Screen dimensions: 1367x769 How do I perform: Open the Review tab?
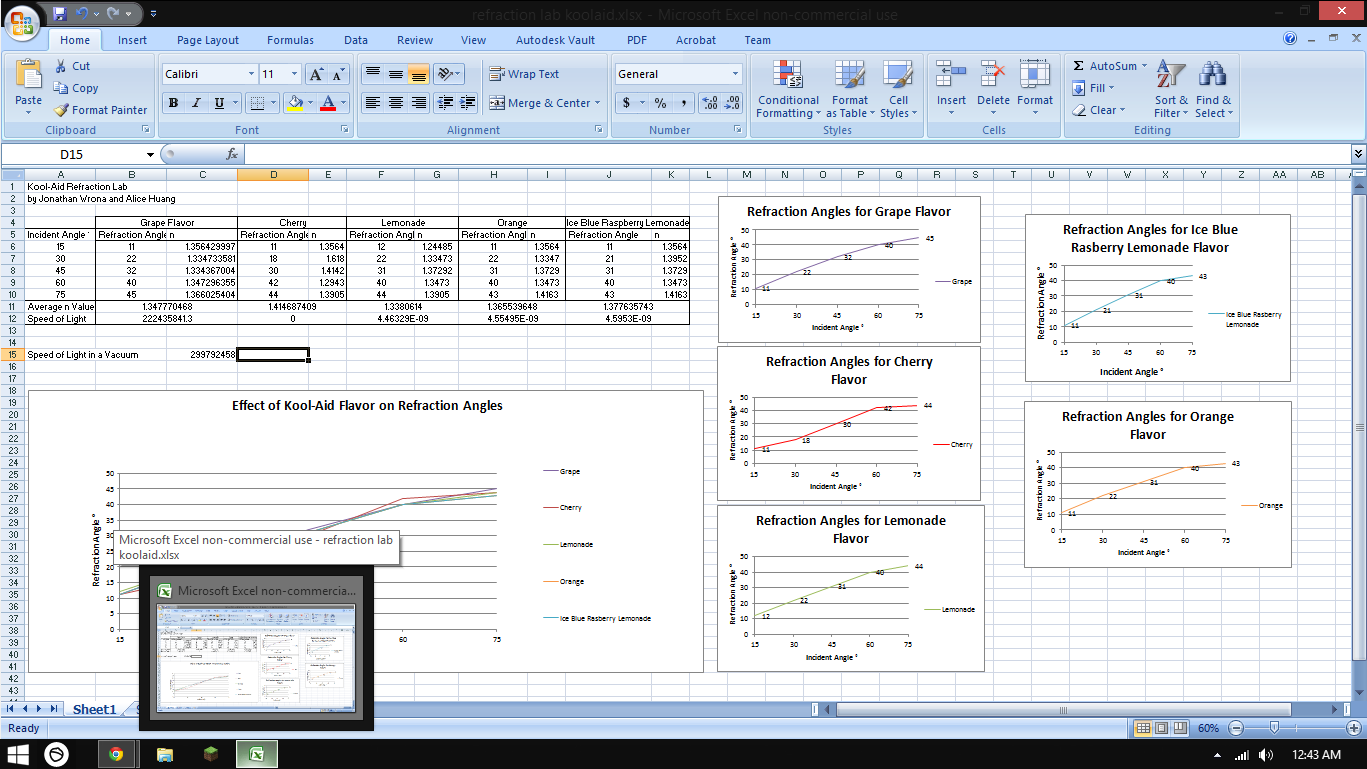(x=415, y=40)
